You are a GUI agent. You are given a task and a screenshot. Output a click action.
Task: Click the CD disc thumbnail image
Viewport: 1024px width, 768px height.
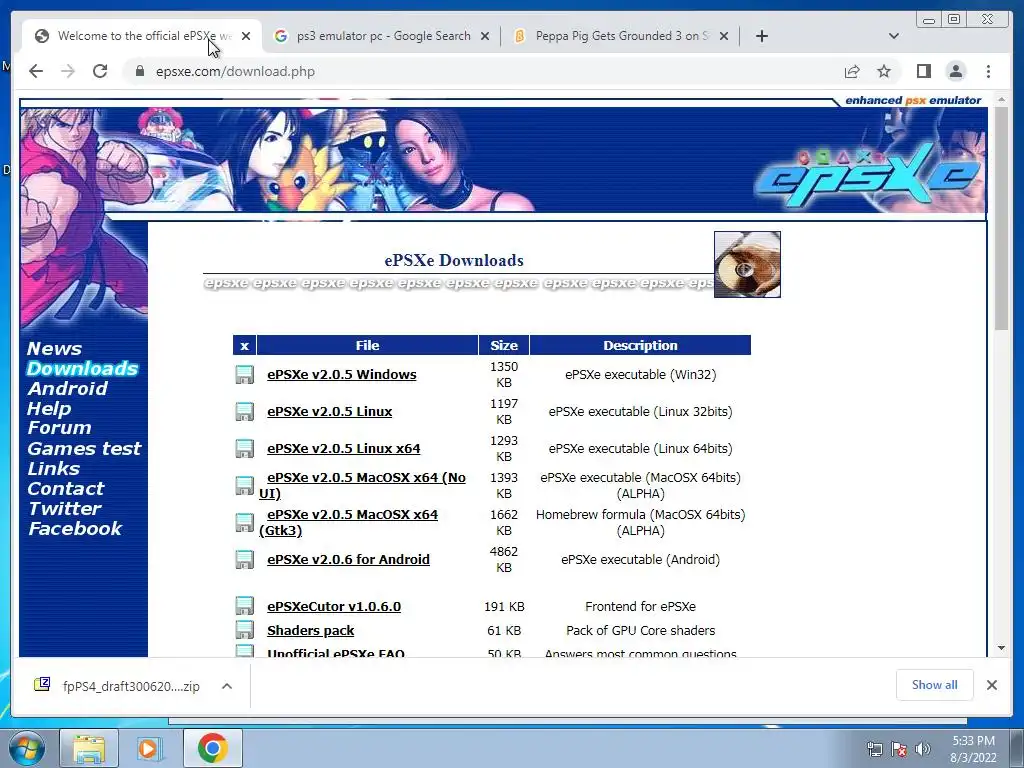click(747, 264)
